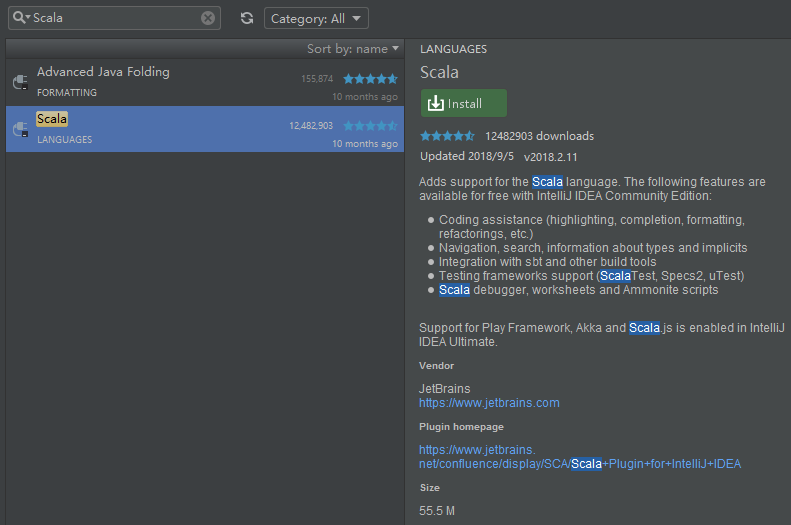This screenshot has height=525, width=791.
Task: Click the 12482903 downloads text
Action: 539,136
